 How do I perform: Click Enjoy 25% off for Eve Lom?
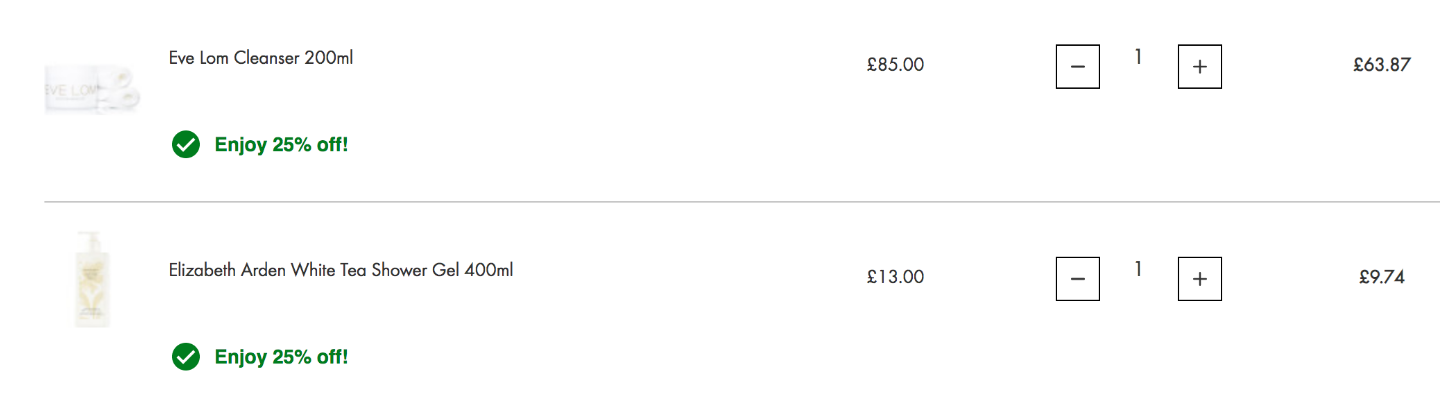point(281,145)
